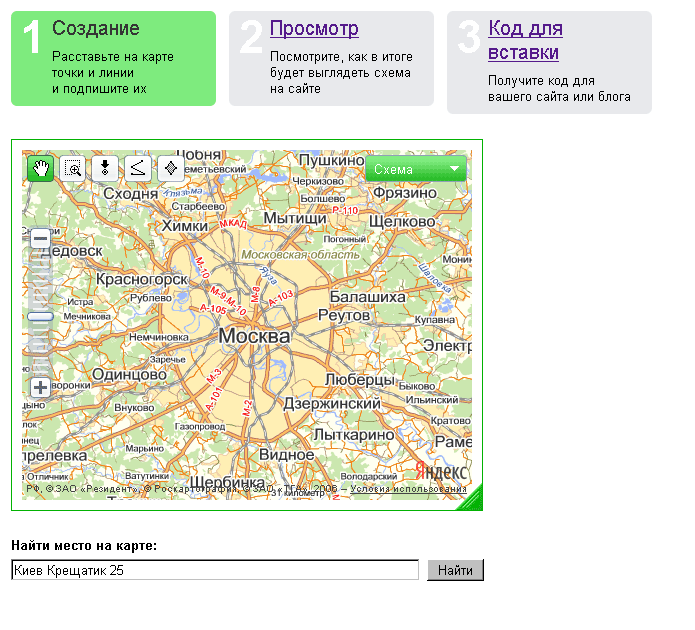Screen dimensions: 695x630
Task: Open the Условия использования link
Action: [x=408, y=489]
